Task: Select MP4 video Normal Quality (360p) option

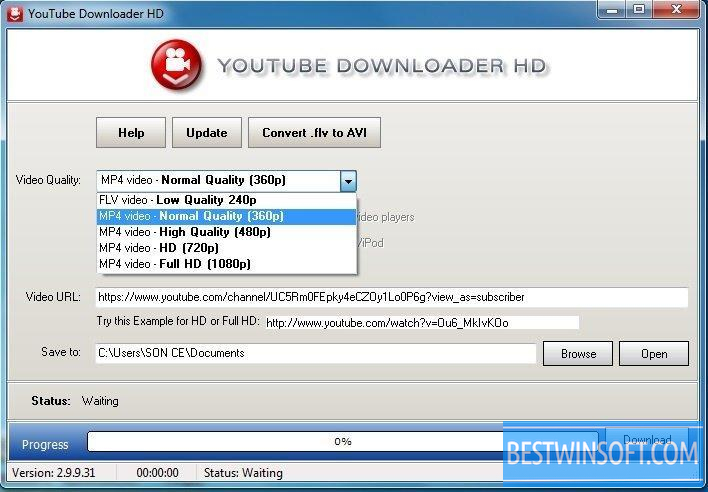Action: [x=227, y=216]
